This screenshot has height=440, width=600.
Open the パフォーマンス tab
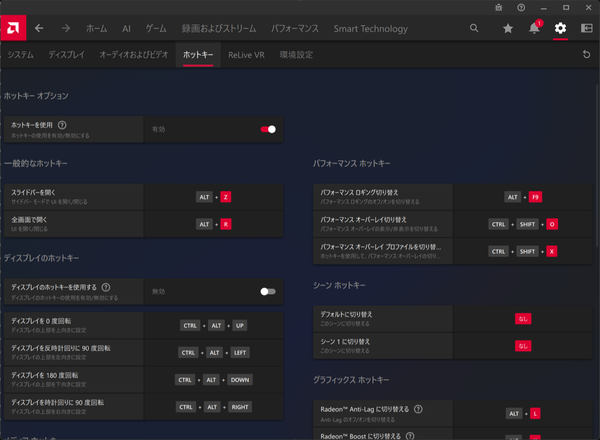click(295, 29)
